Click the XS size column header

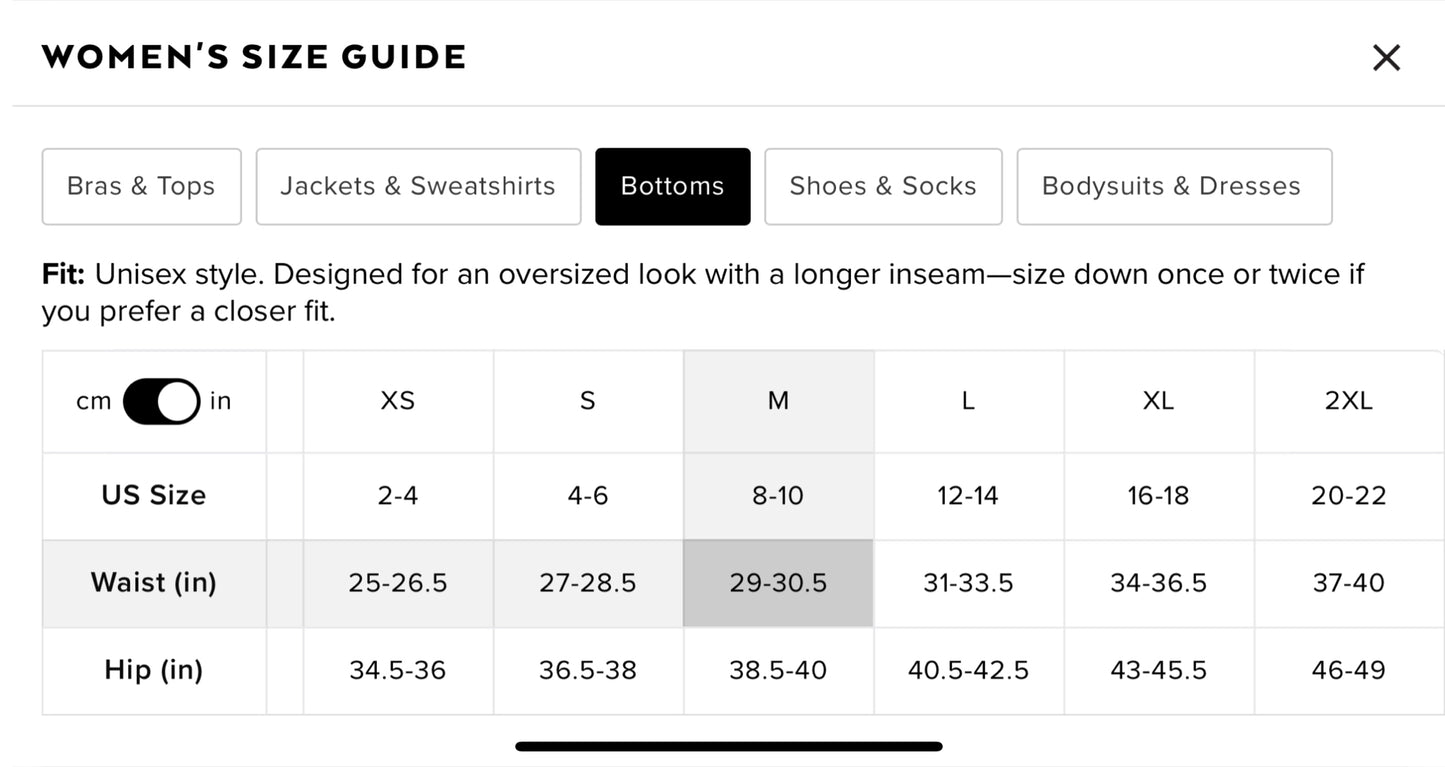(397, 401)
